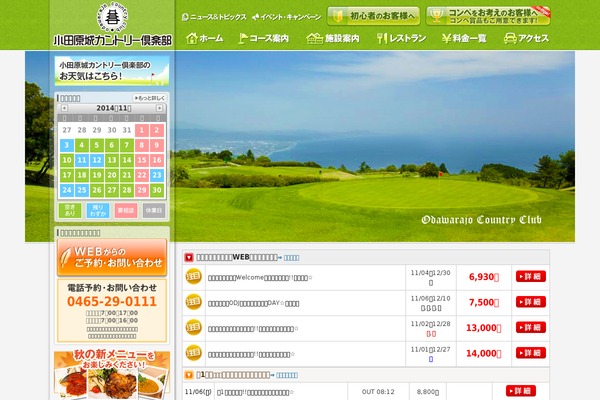Click the 6,930 price text

pos(484,277)
